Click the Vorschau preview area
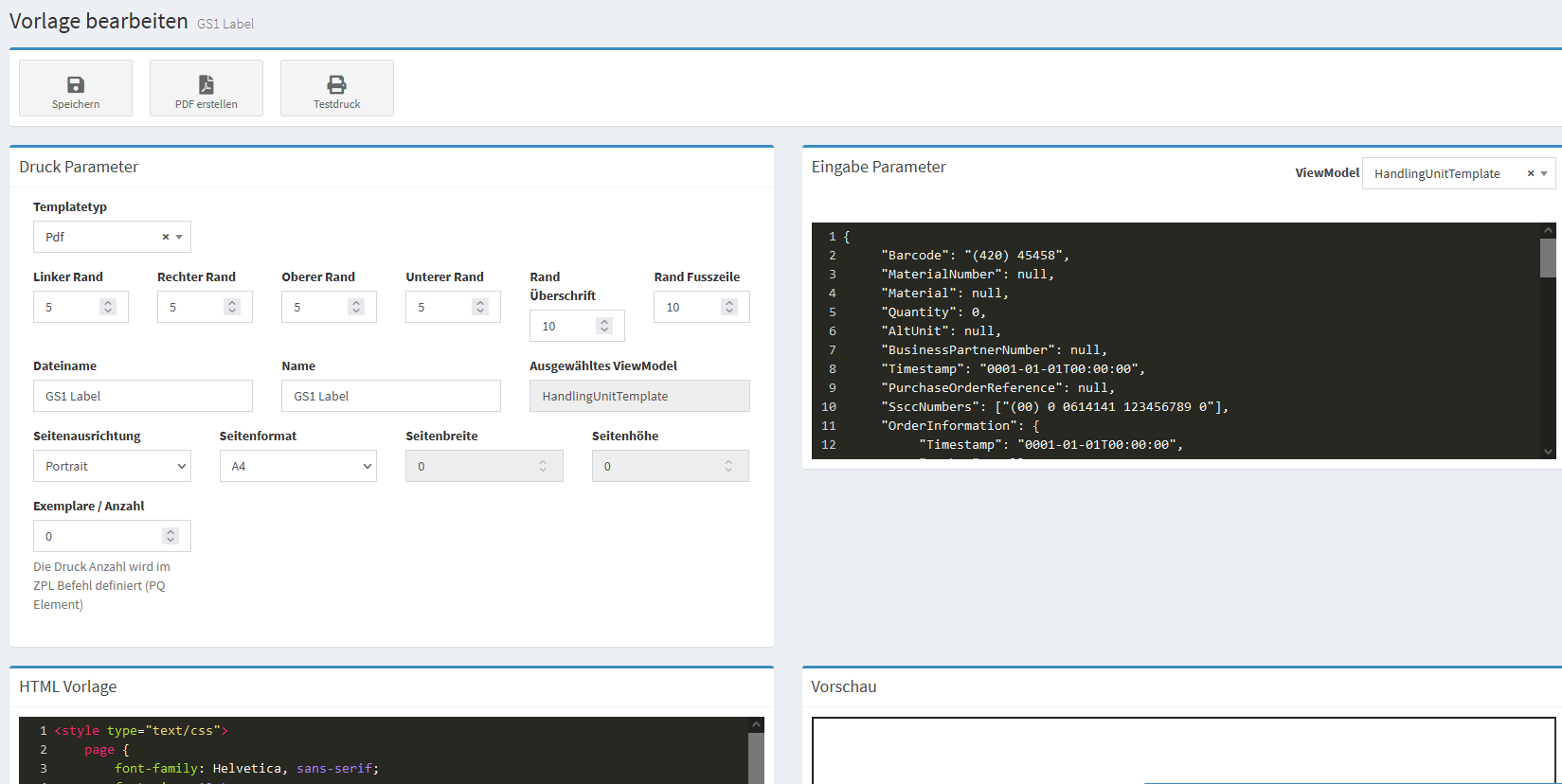Image resolution: width=1562 pixels, height=784 pixels. [x=1183, y=750]
